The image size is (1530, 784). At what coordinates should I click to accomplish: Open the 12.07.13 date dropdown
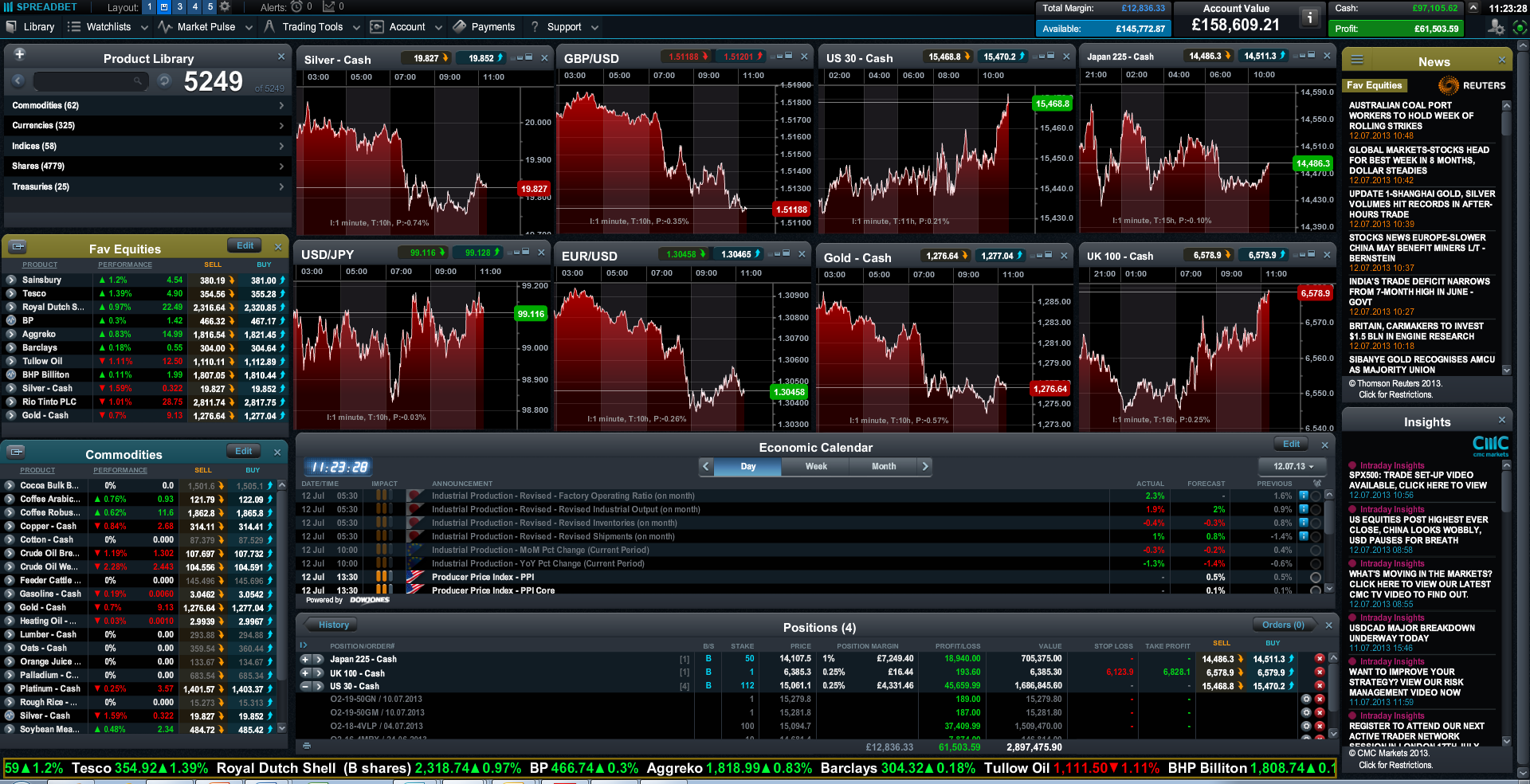click(1293, 466)
